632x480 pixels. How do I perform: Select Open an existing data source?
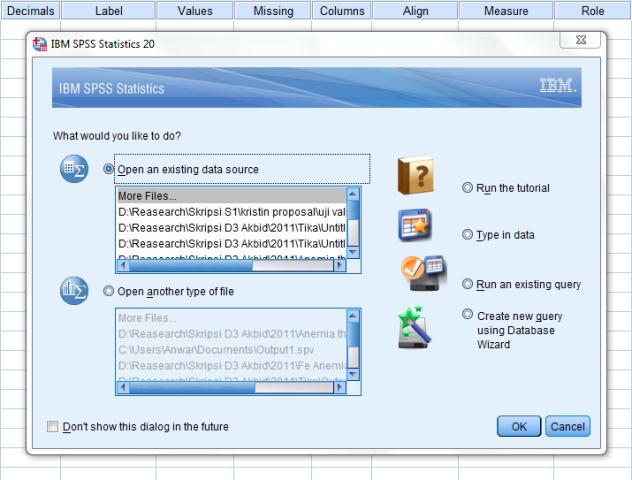click(x=108, y=169)
